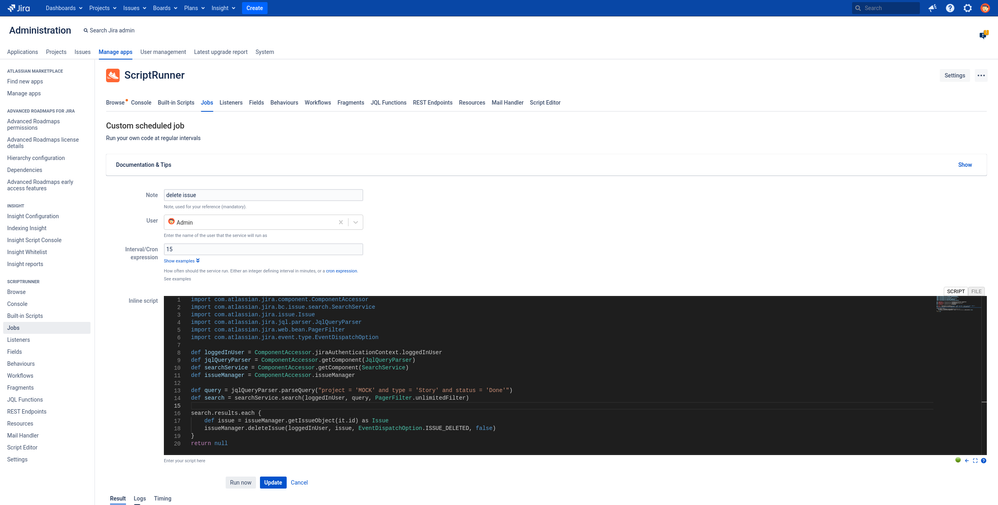Open the System admin tab

265,52
